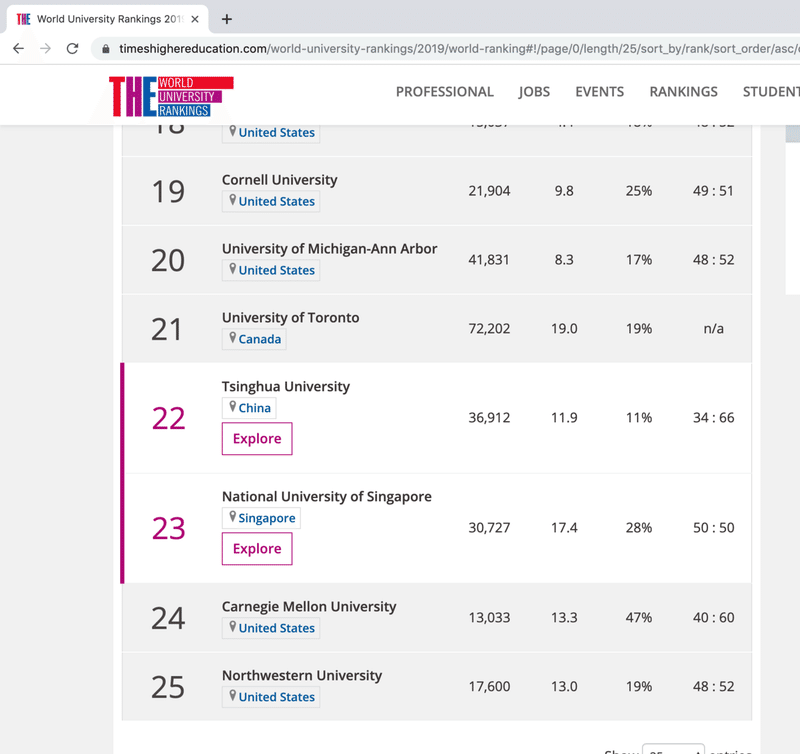
Task: Click female:male ratio 34 : 66
Action: [x=713, y=418]
